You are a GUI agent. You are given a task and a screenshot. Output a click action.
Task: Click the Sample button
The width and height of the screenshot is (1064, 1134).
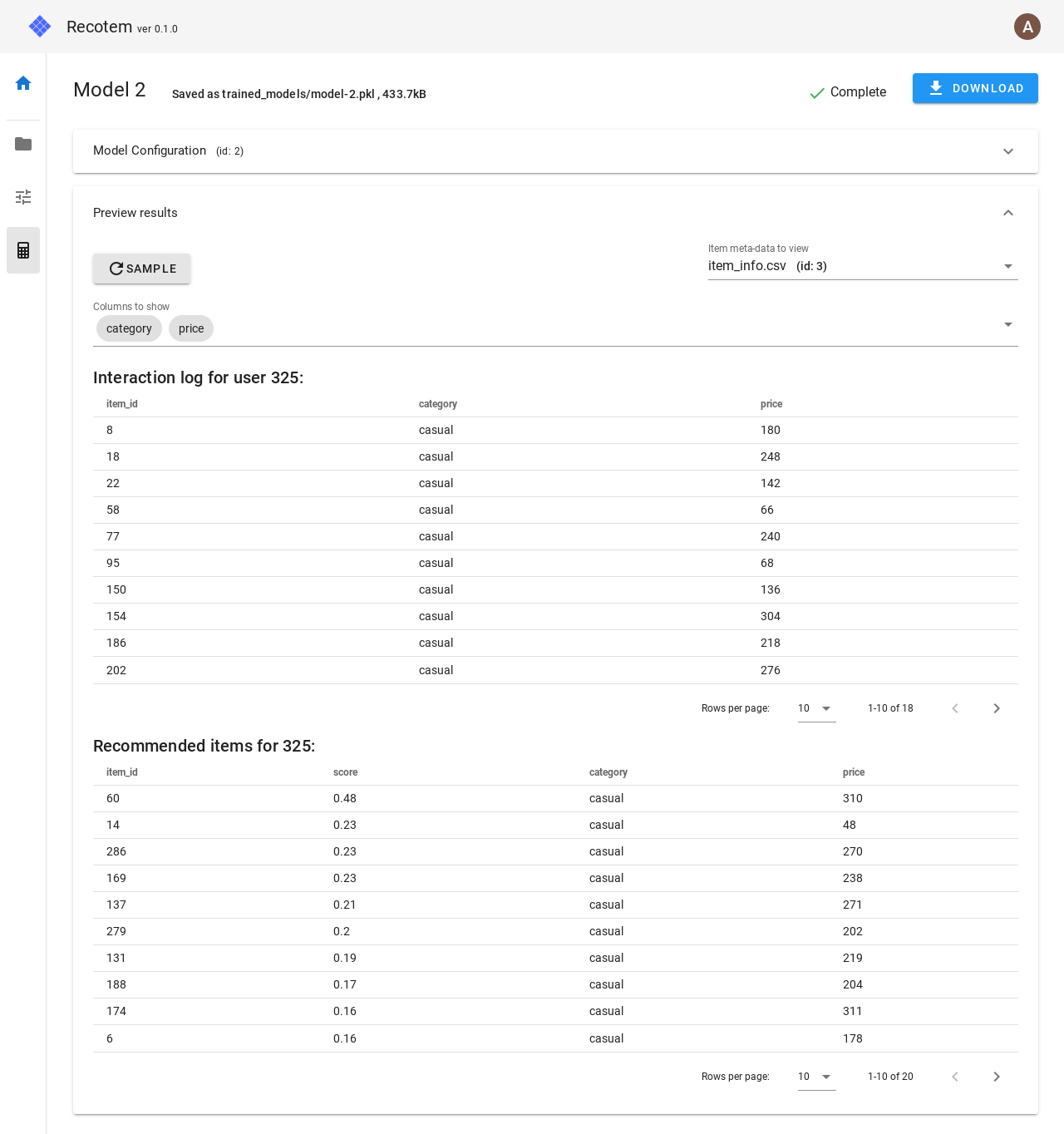pyautogui.click(x=141, y=269)
